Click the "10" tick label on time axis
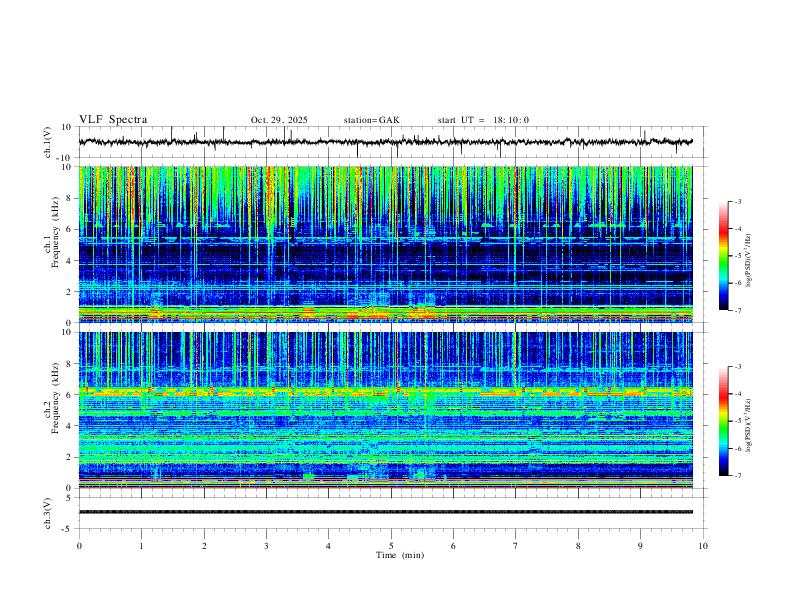 pyautogui.click(x=703, y=546)
